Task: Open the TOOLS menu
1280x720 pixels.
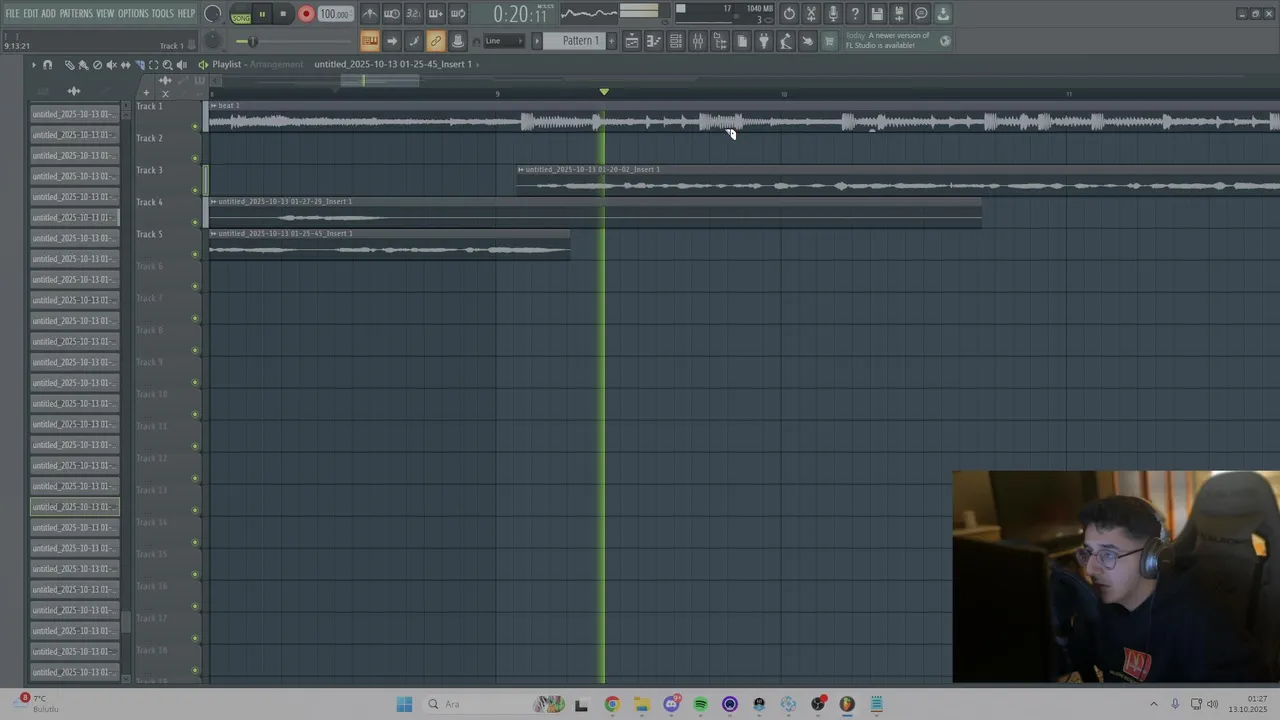Action: 163,14
